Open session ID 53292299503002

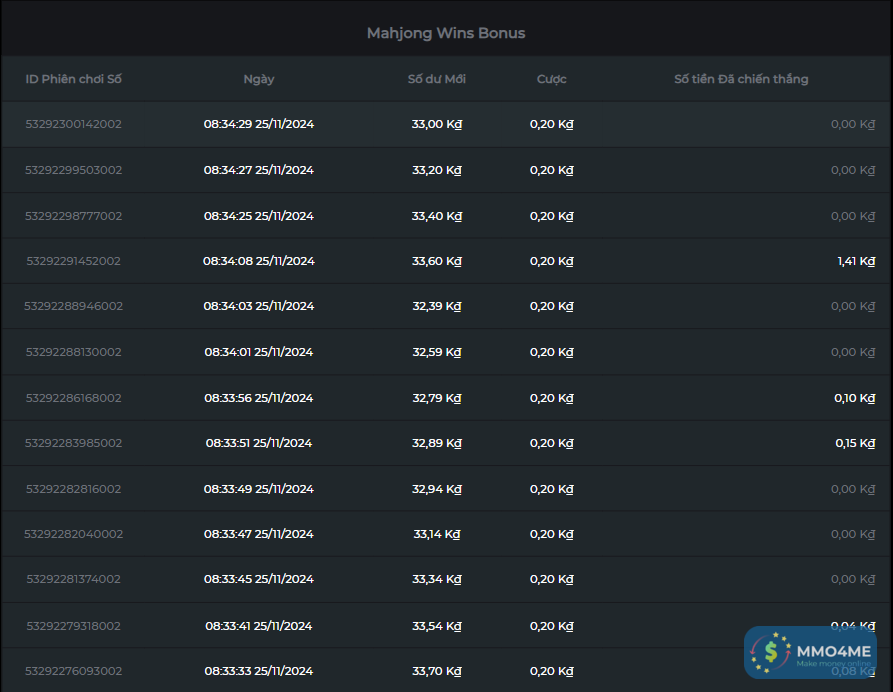(x=74, y=170)
